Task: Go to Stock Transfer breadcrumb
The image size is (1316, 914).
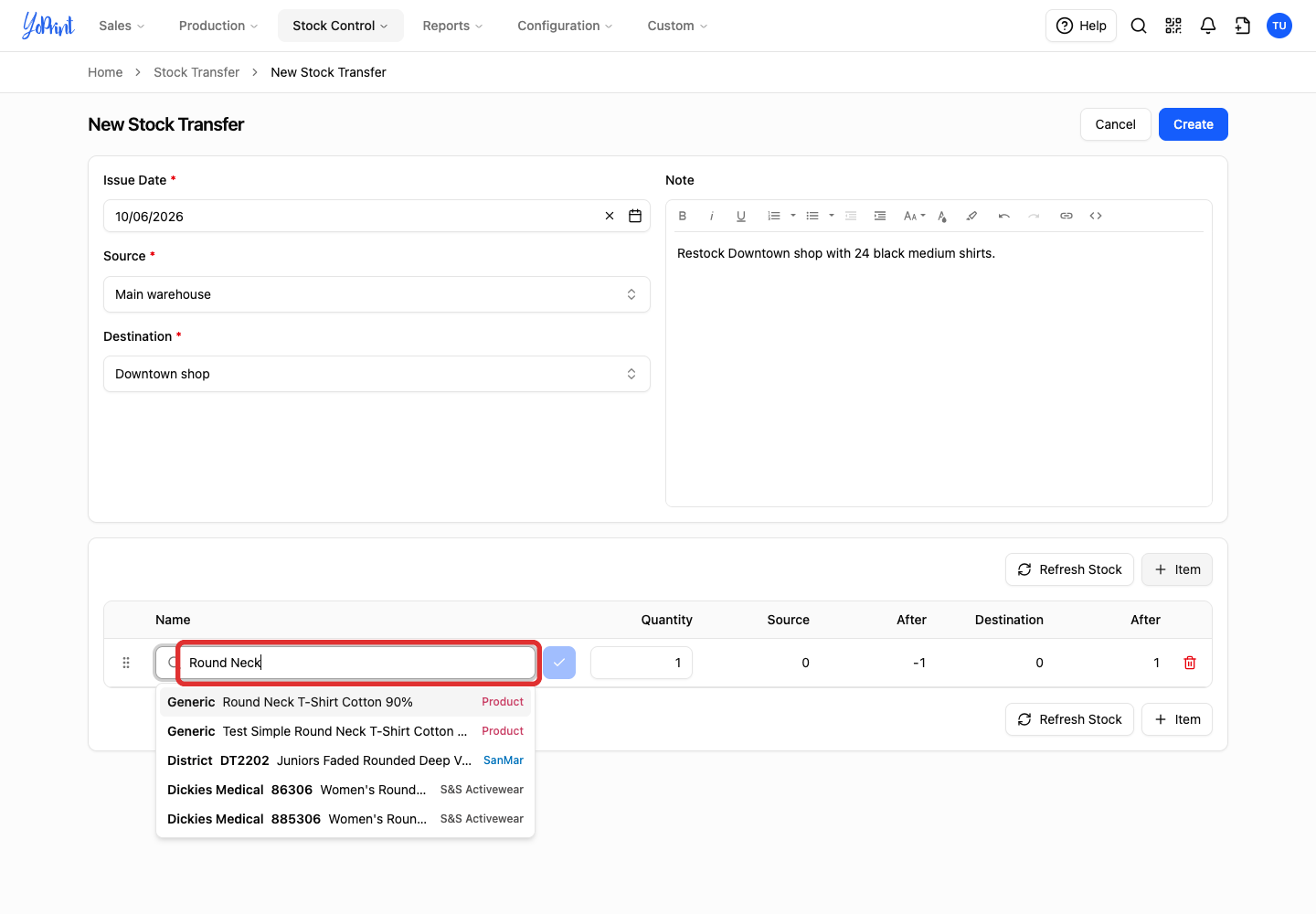Action: click(x=196, y=72)
